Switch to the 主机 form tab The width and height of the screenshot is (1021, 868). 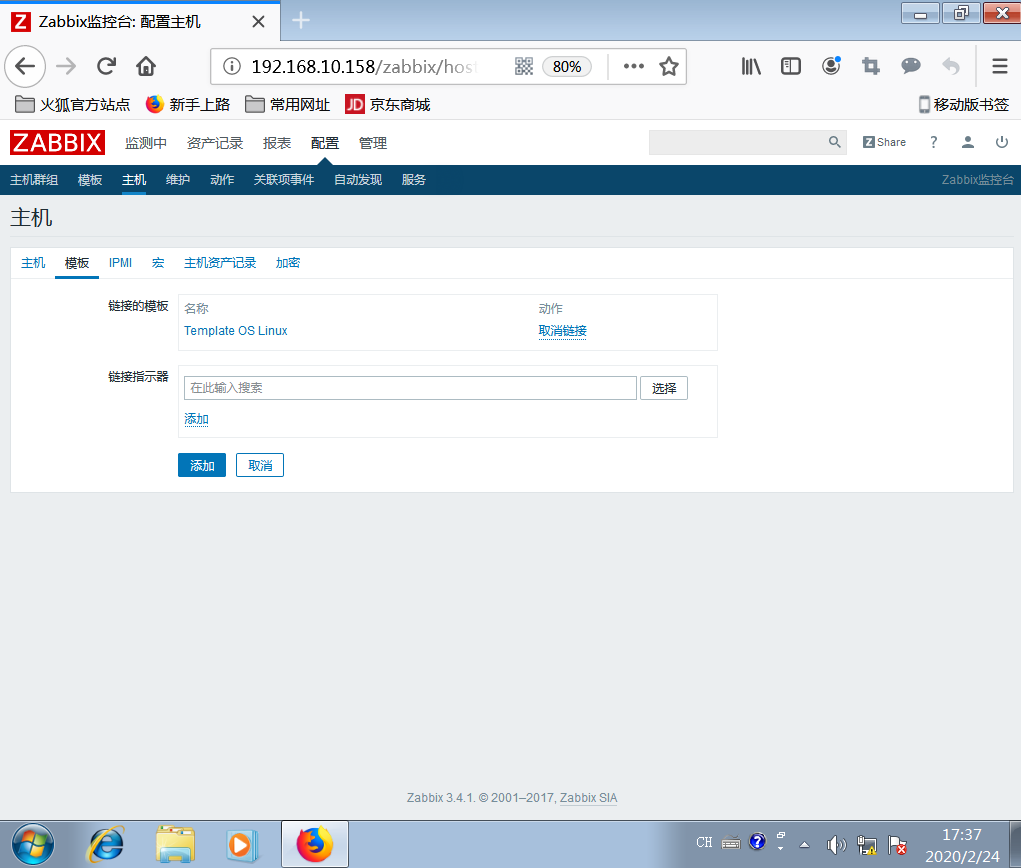tap(33, 262)
